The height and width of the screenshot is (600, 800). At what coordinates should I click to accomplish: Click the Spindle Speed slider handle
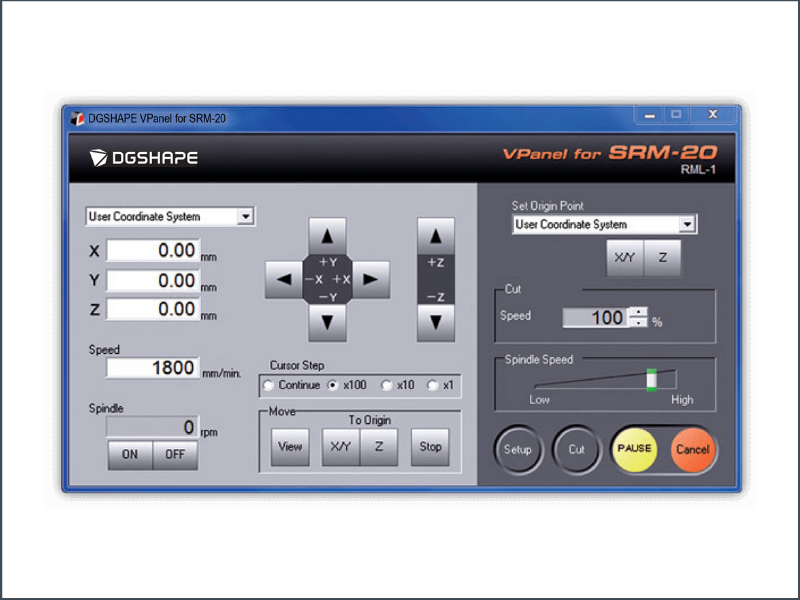click(x=652, y=380)
